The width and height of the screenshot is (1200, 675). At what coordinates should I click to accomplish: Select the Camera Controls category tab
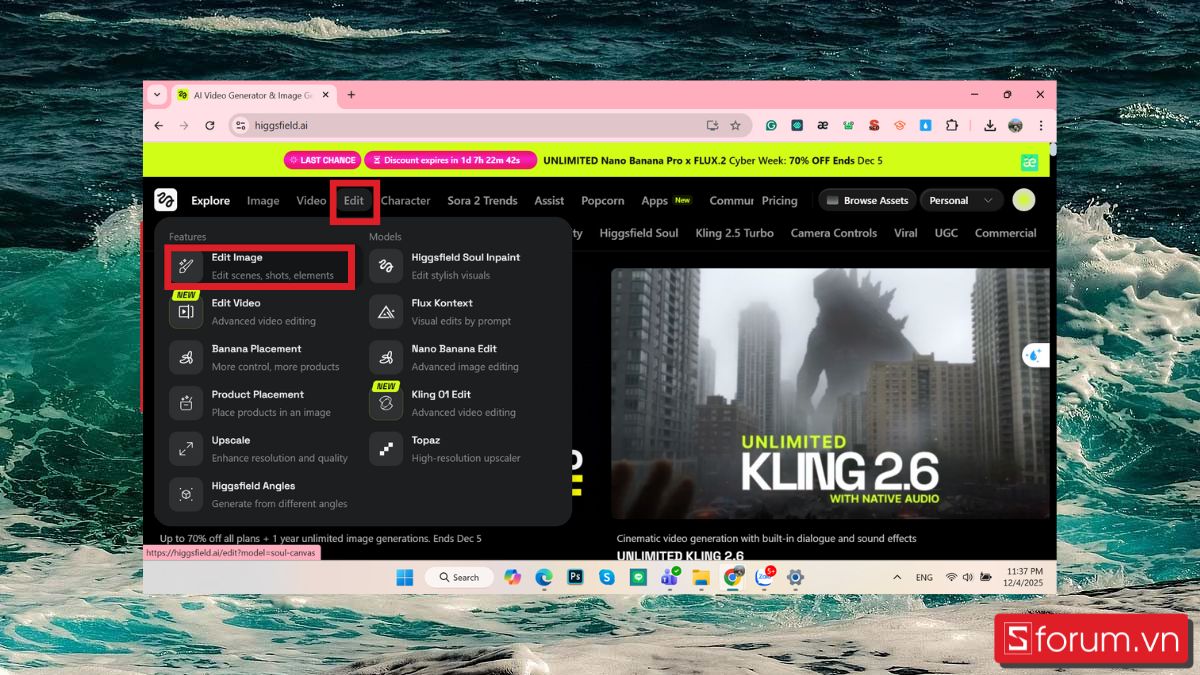coord(834,233)
